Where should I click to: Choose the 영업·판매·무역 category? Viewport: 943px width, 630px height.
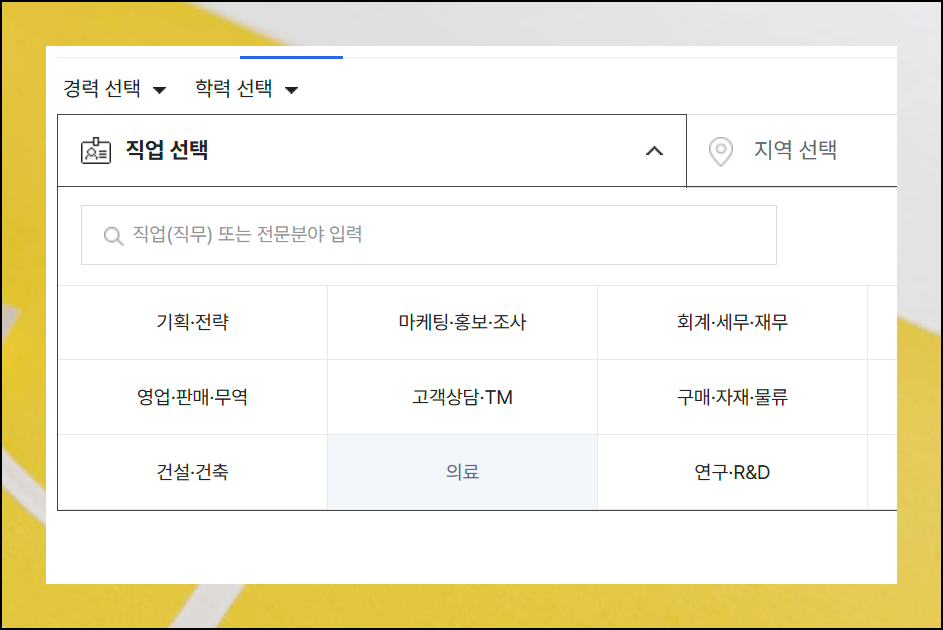click(193, 397)
